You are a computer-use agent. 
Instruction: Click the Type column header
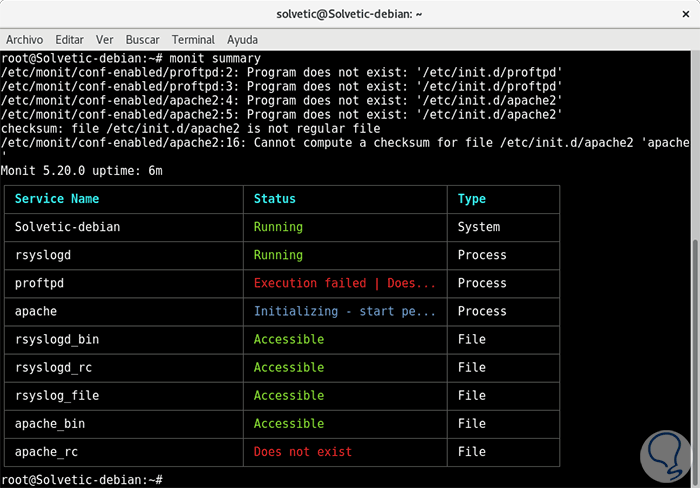pos(472,199)
